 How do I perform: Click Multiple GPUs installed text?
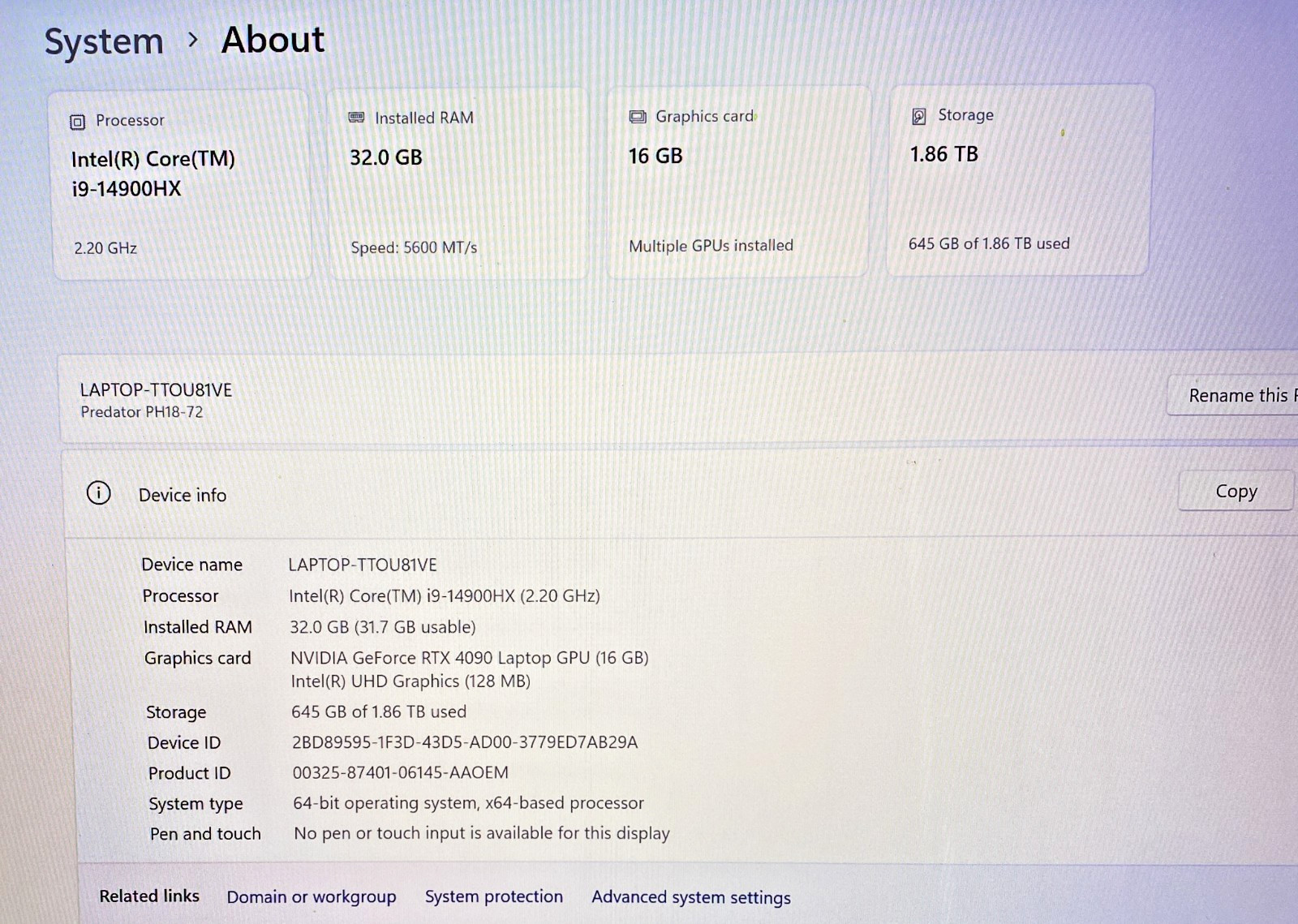[x=711, y=245]
